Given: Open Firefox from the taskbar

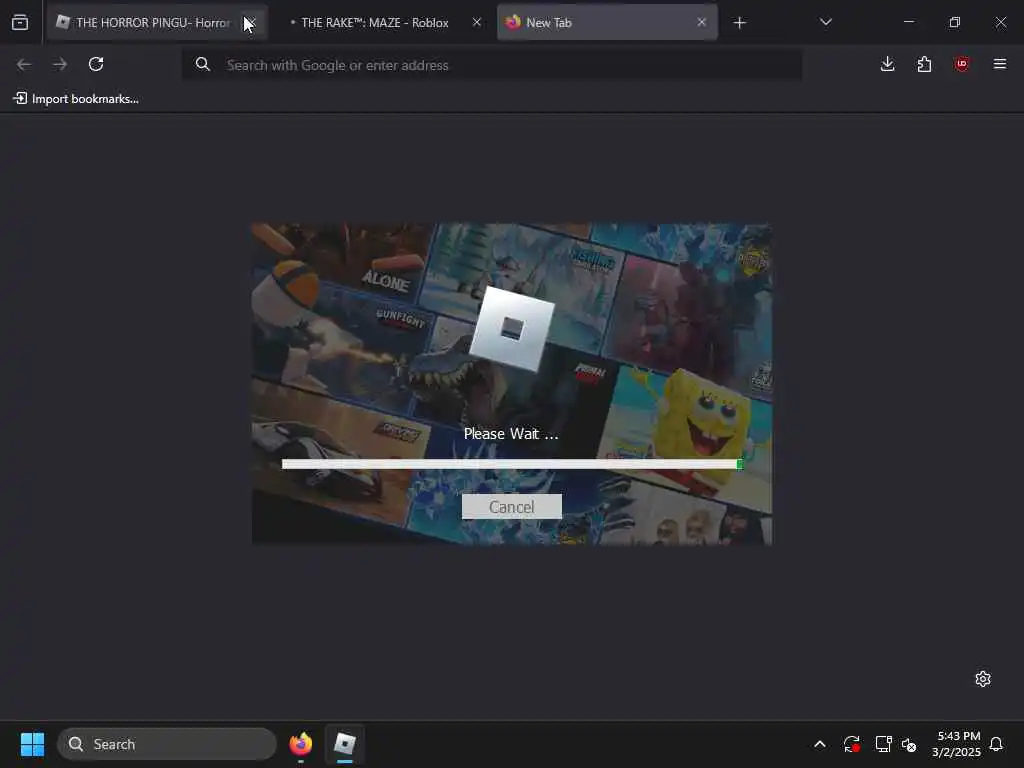Looking at the screenshot, I should coord(300,744).
